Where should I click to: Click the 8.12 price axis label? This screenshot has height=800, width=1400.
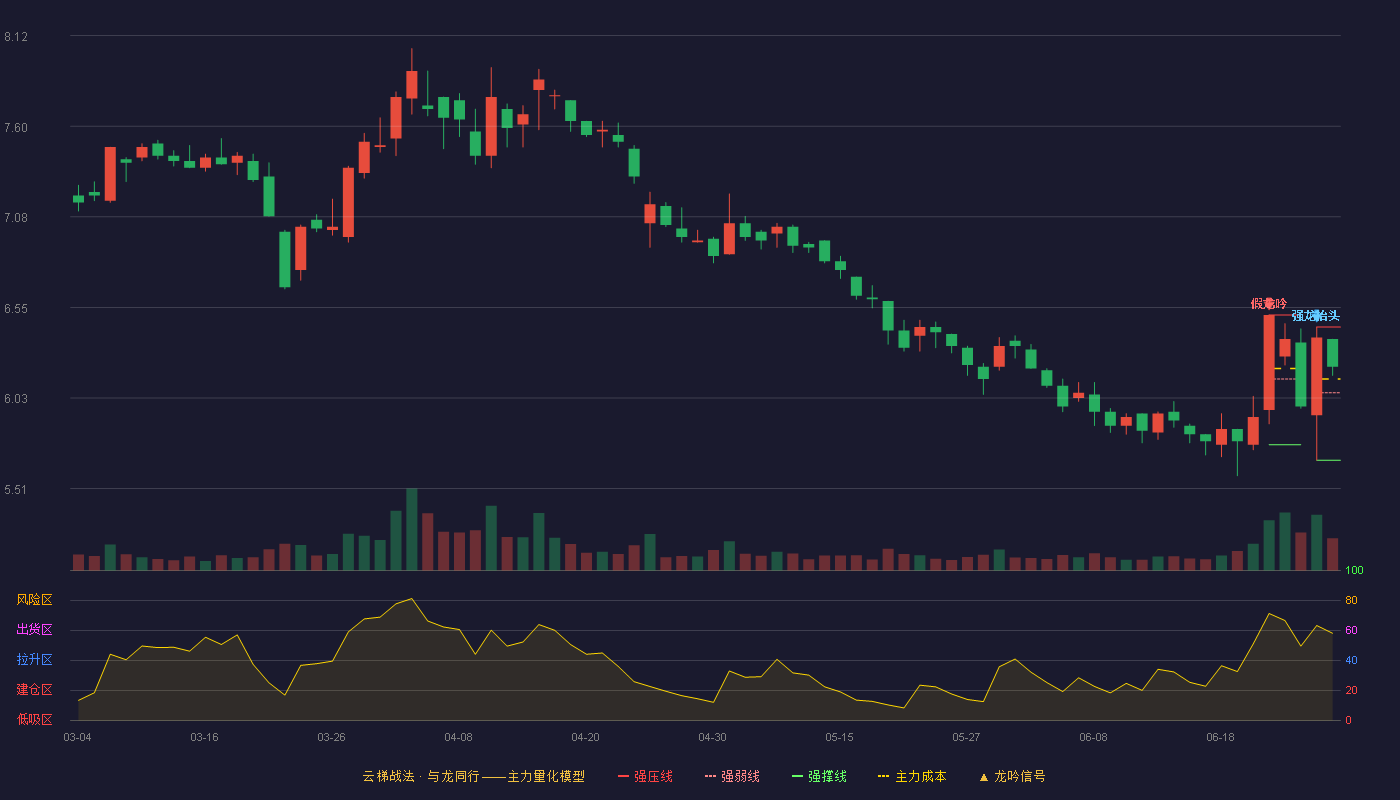(x=16, y=37)
